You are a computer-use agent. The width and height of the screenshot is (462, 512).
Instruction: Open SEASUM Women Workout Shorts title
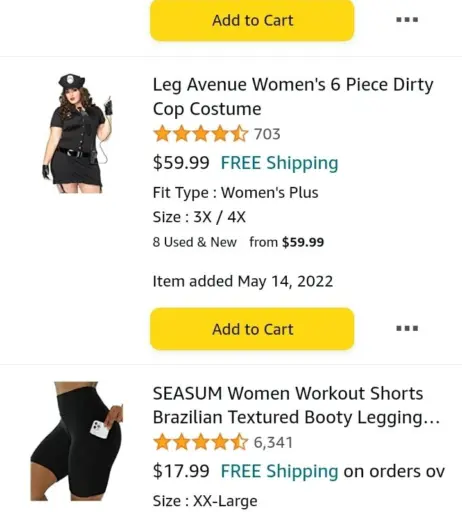[x=296, y=405]
